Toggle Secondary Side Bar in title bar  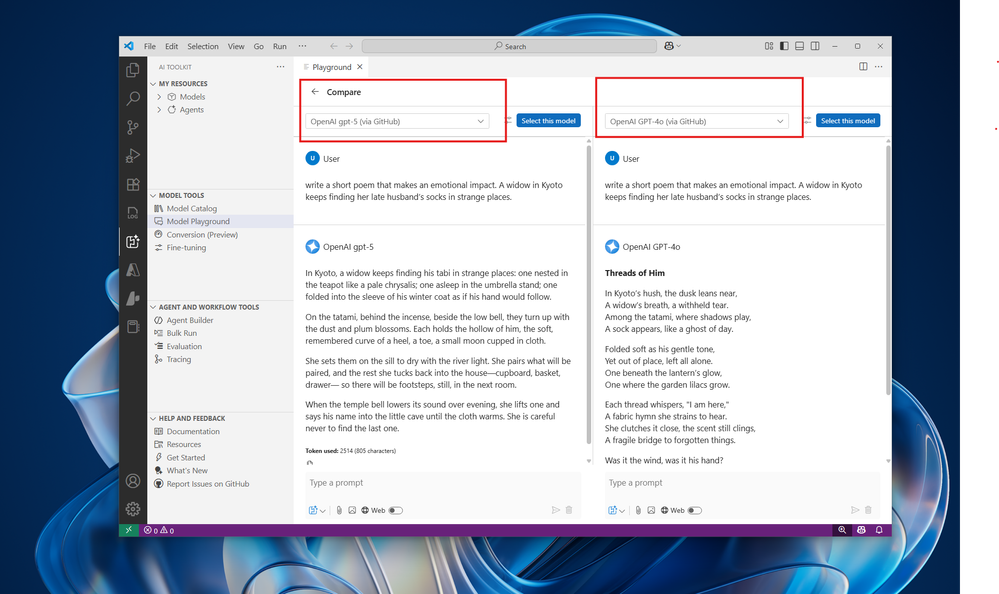tap(815, 46)
